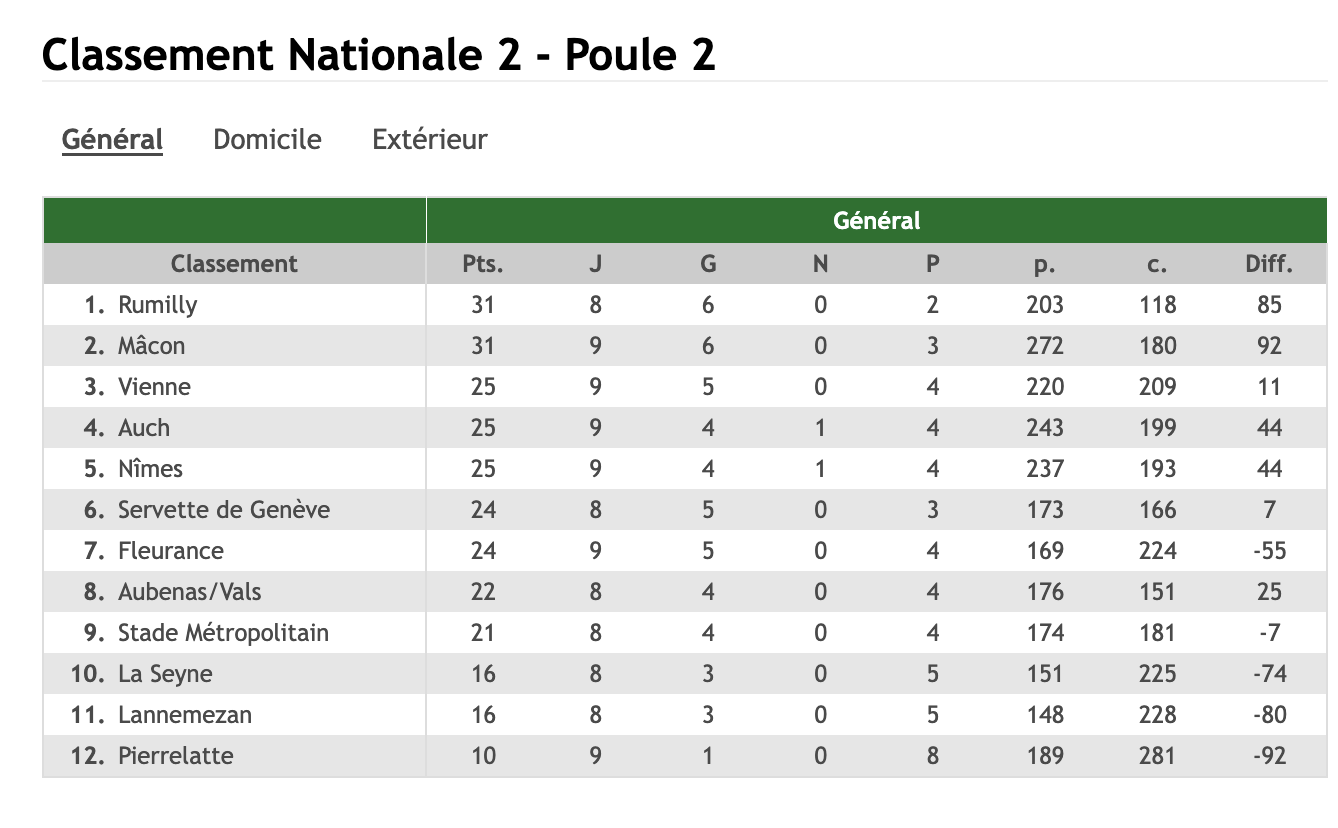This screenshot has height=828, width=1338.
Task: Open Lannemezan team entry
Action: pyautogui.click(x=185, y=715)
